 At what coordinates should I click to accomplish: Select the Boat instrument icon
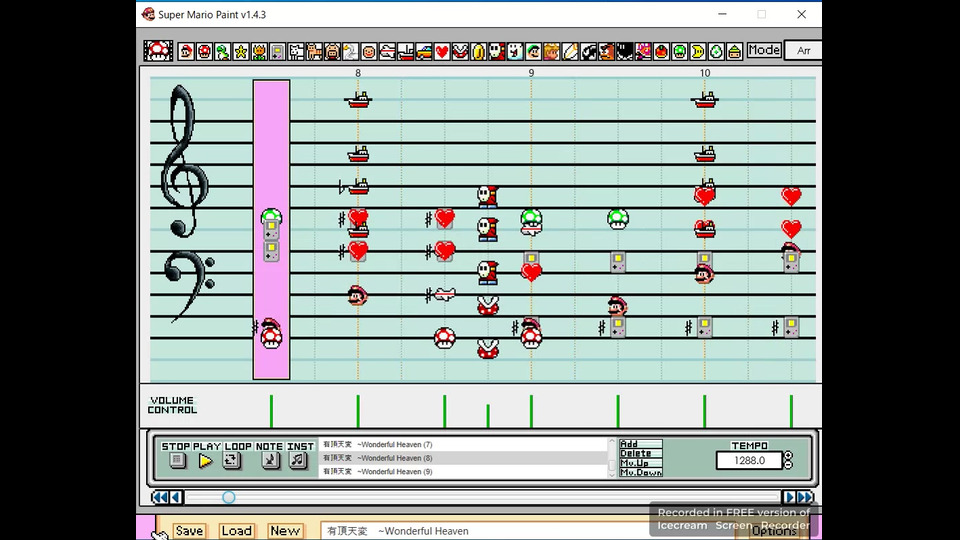405,51
